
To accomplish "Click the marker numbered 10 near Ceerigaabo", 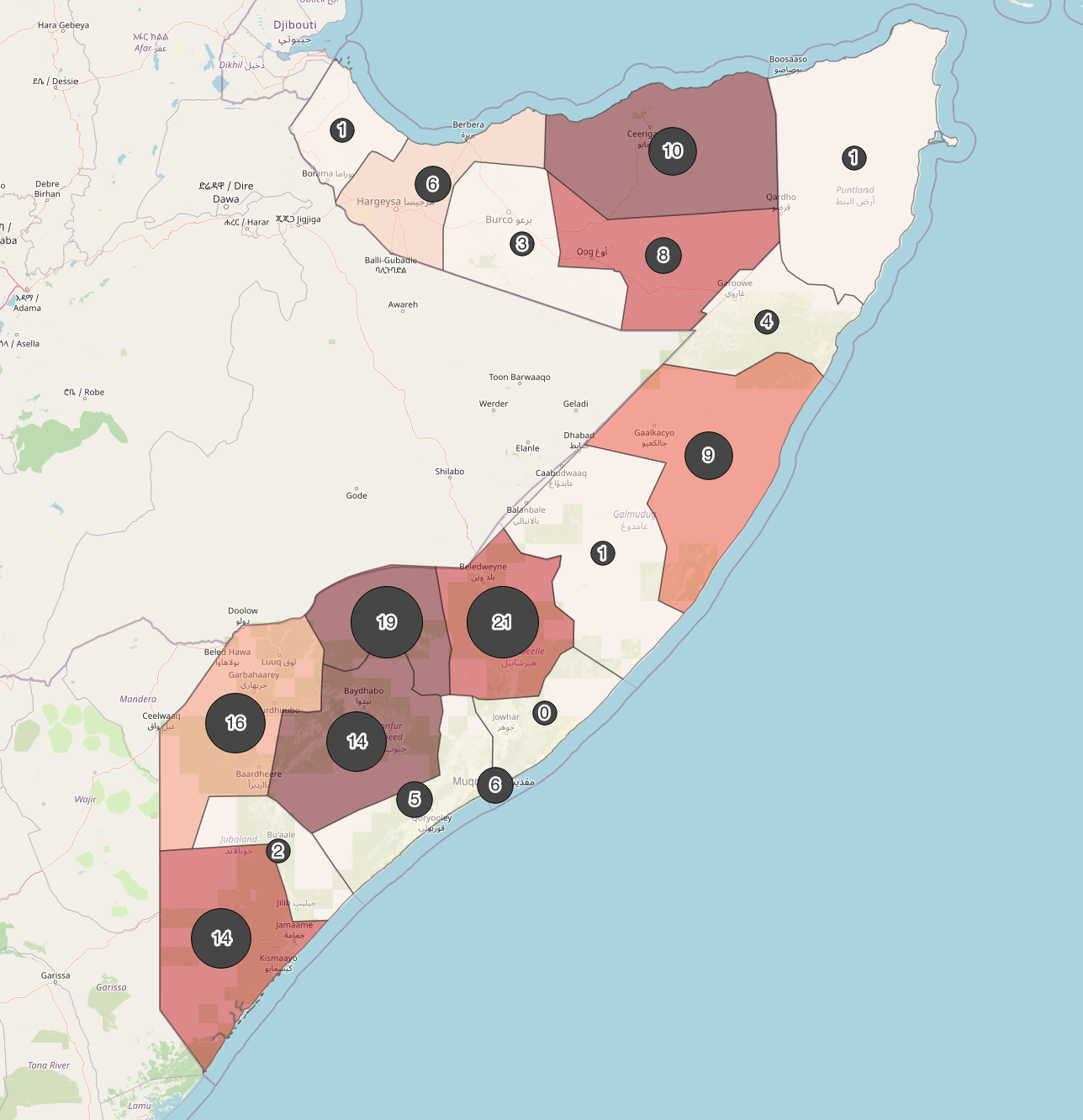I will coord(673,151).
